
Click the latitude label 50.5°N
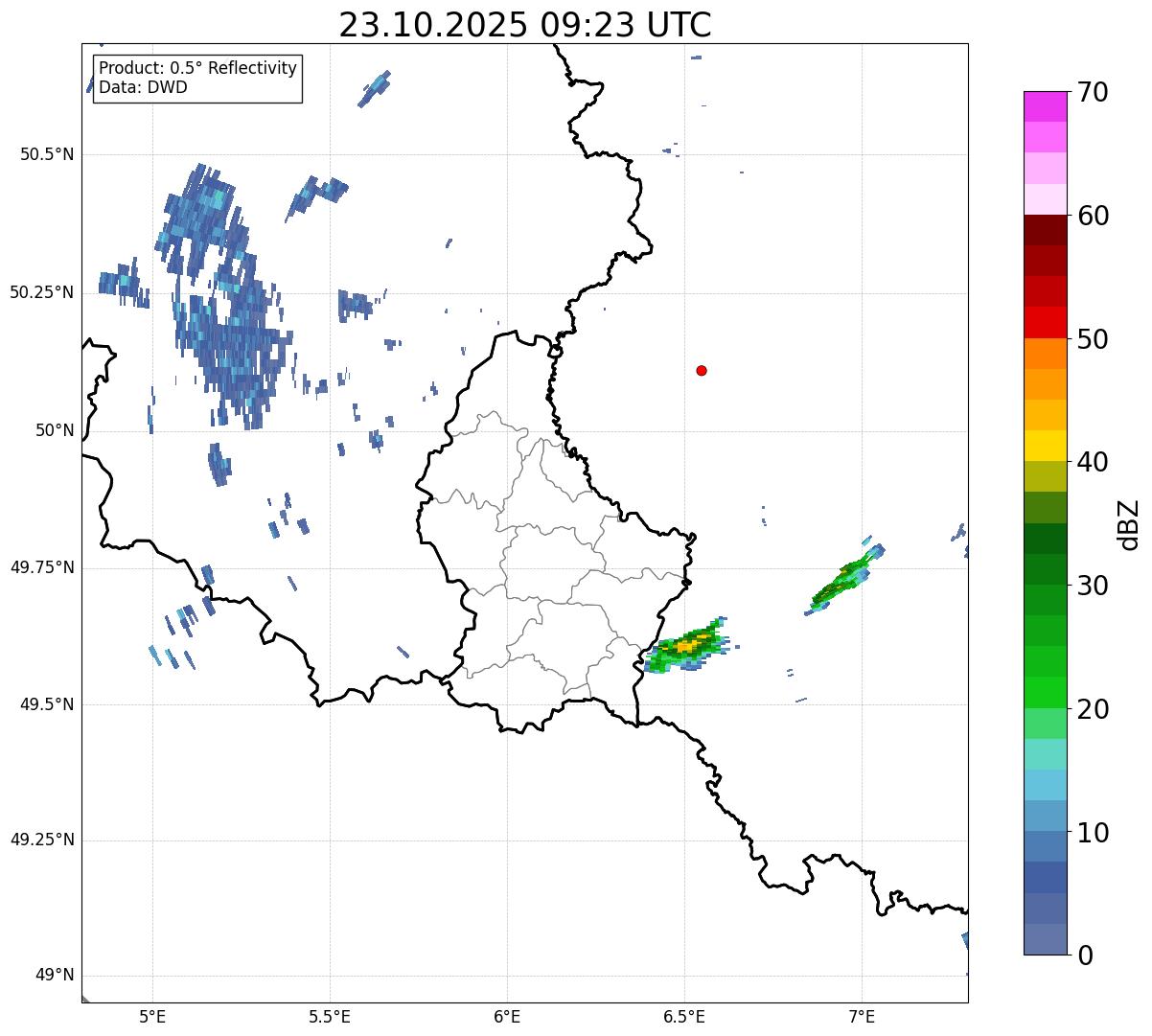pyautogui.click(x=47, y=154)
